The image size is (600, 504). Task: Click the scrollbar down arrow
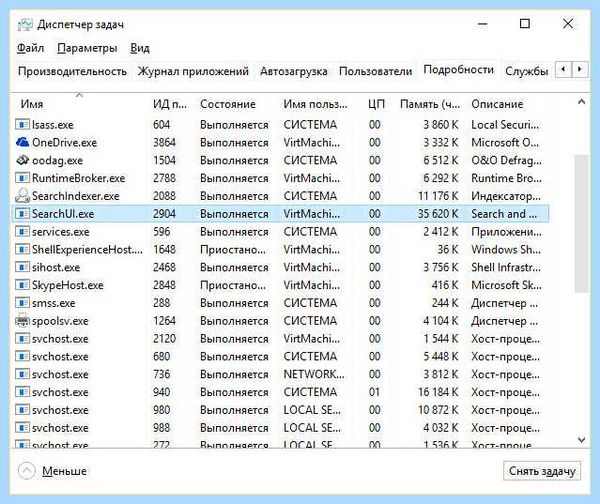pos(581,440)
